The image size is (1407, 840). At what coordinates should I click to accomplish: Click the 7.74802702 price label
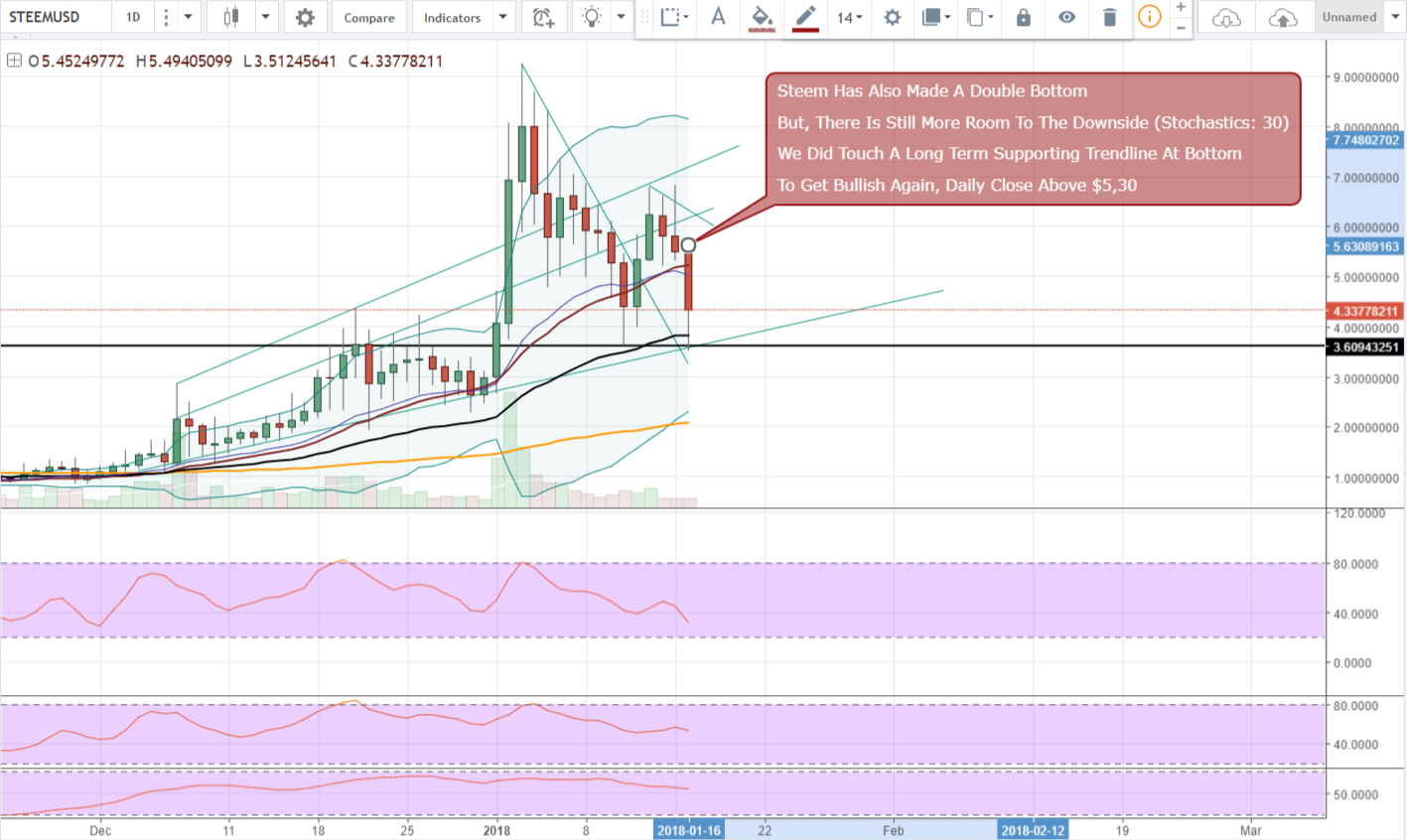click(x=1365, y=140)
